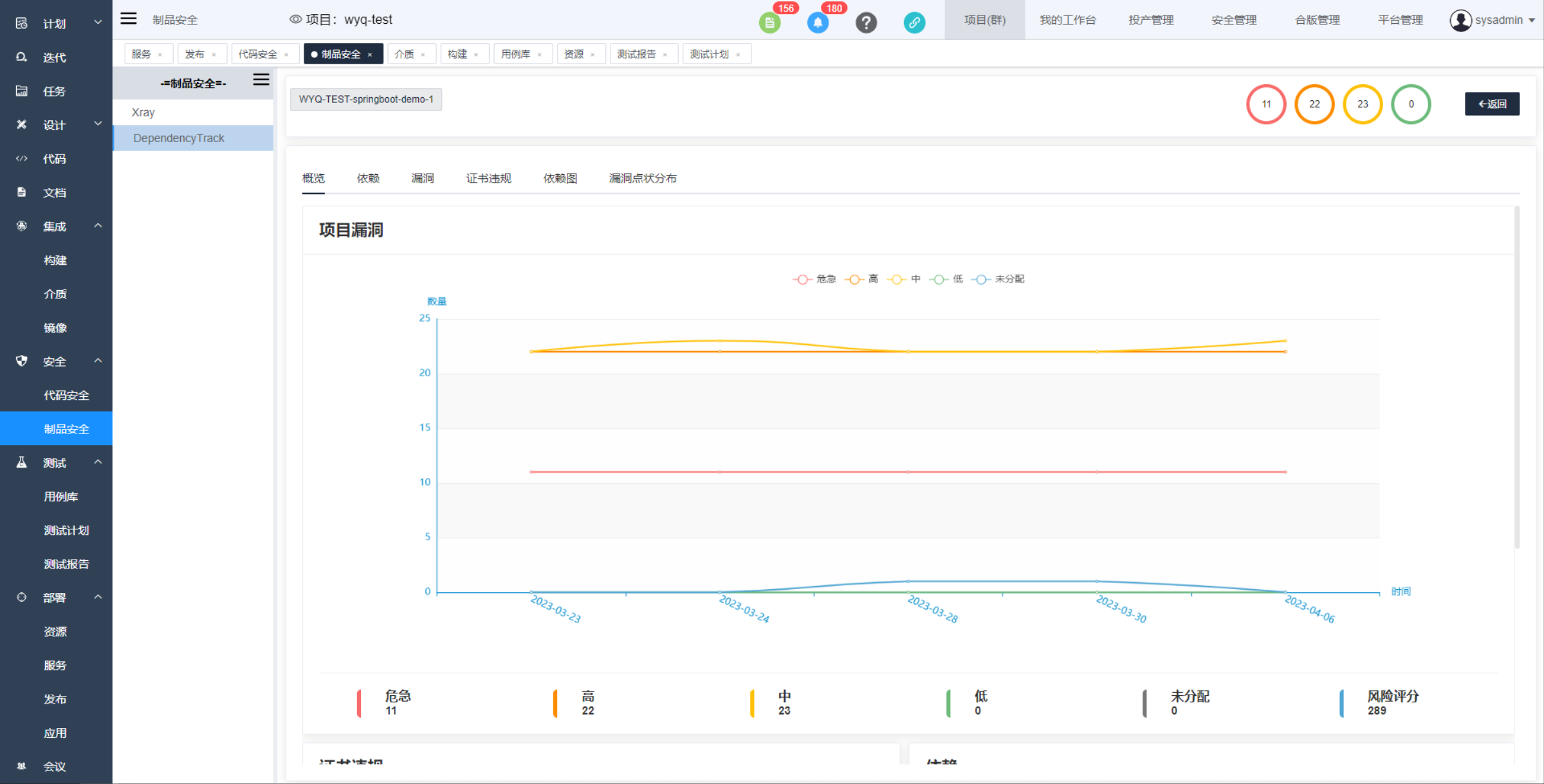
Task: Collapse the 集成 sidebar group
Action: pos(98,226)
